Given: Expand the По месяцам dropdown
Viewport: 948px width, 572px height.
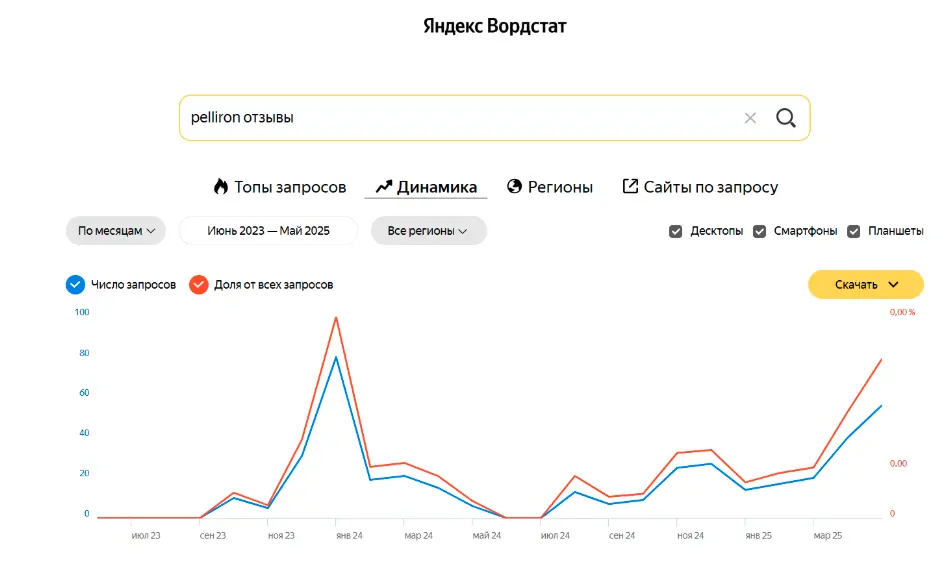Looking at the screenshot, I should click(x=116, y=230).
